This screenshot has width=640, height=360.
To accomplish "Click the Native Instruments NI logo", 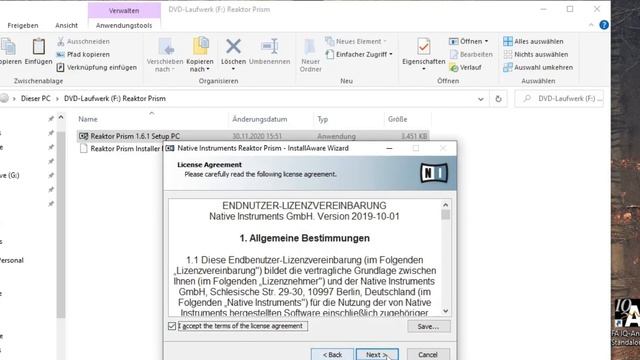I will click(434, 173).
